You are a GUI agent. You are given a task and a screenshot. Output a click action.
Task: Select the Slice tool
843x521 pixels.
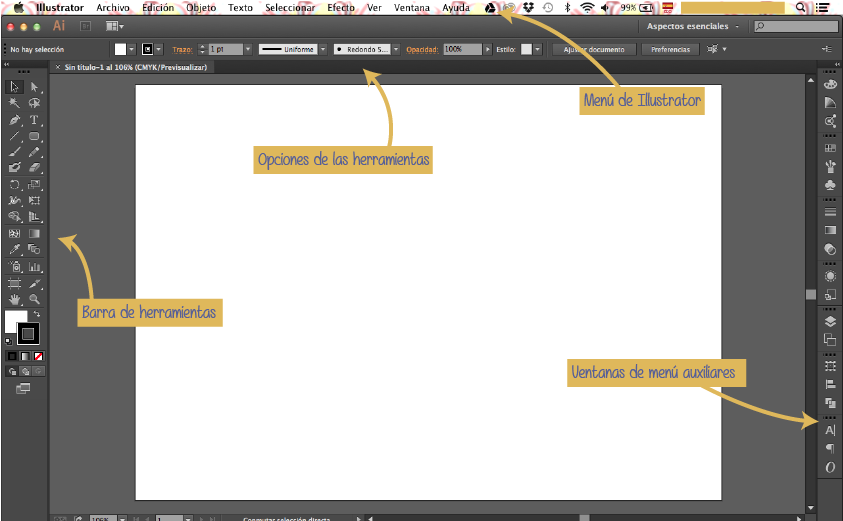pyautogui.click(x=34, y=283)
